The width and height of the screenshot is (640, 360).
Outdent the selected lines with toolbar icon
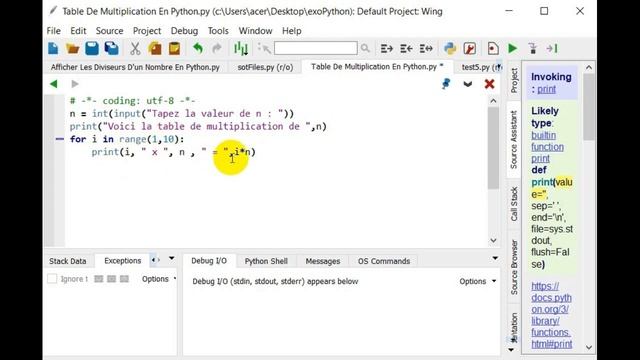(406, 49)
